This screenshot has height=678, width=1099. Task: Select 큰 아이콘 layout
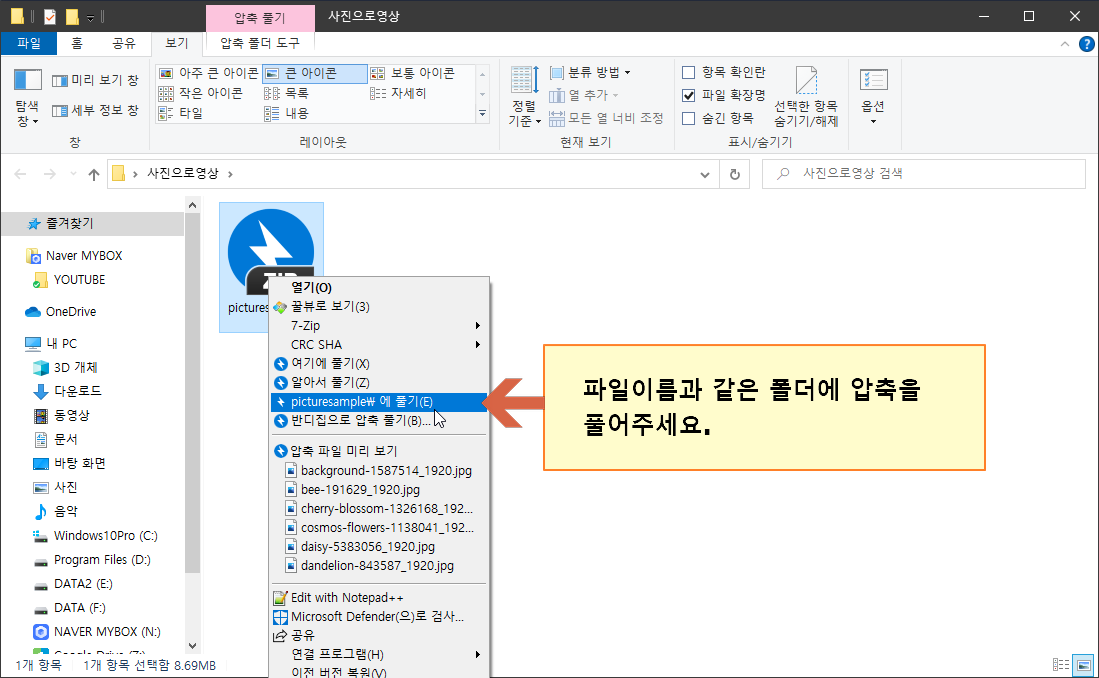pos(314,73)
